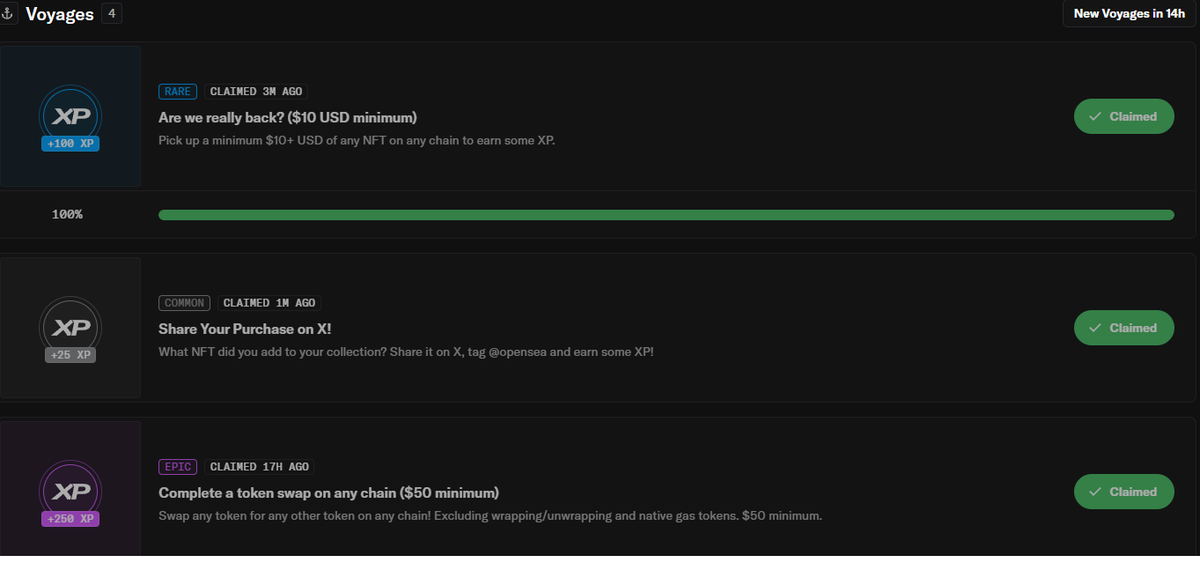Viewport: 1200px width, 585px height.
Task: Click the Voyages count badge showing 4
Action: pyautogui.click(x=112, y=15)
